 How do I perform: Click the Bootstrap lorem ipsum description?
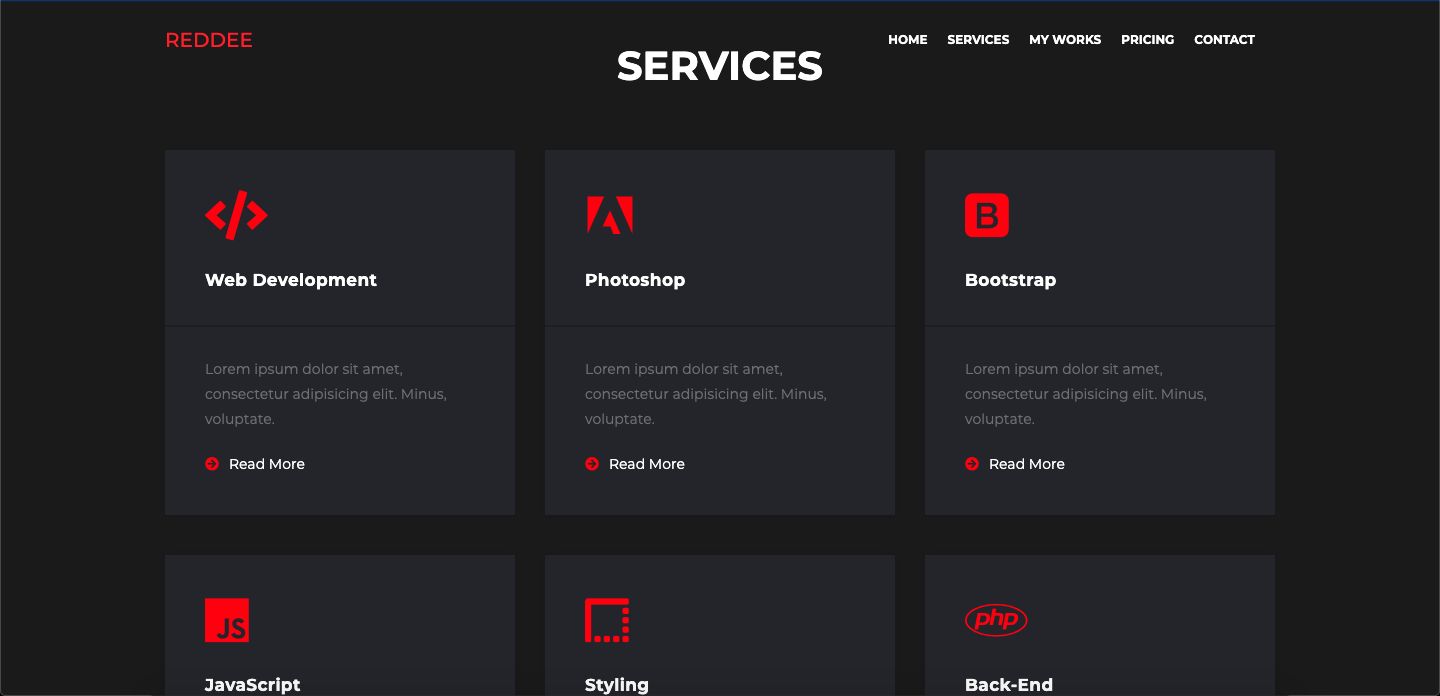click(x=1086, y=394)
